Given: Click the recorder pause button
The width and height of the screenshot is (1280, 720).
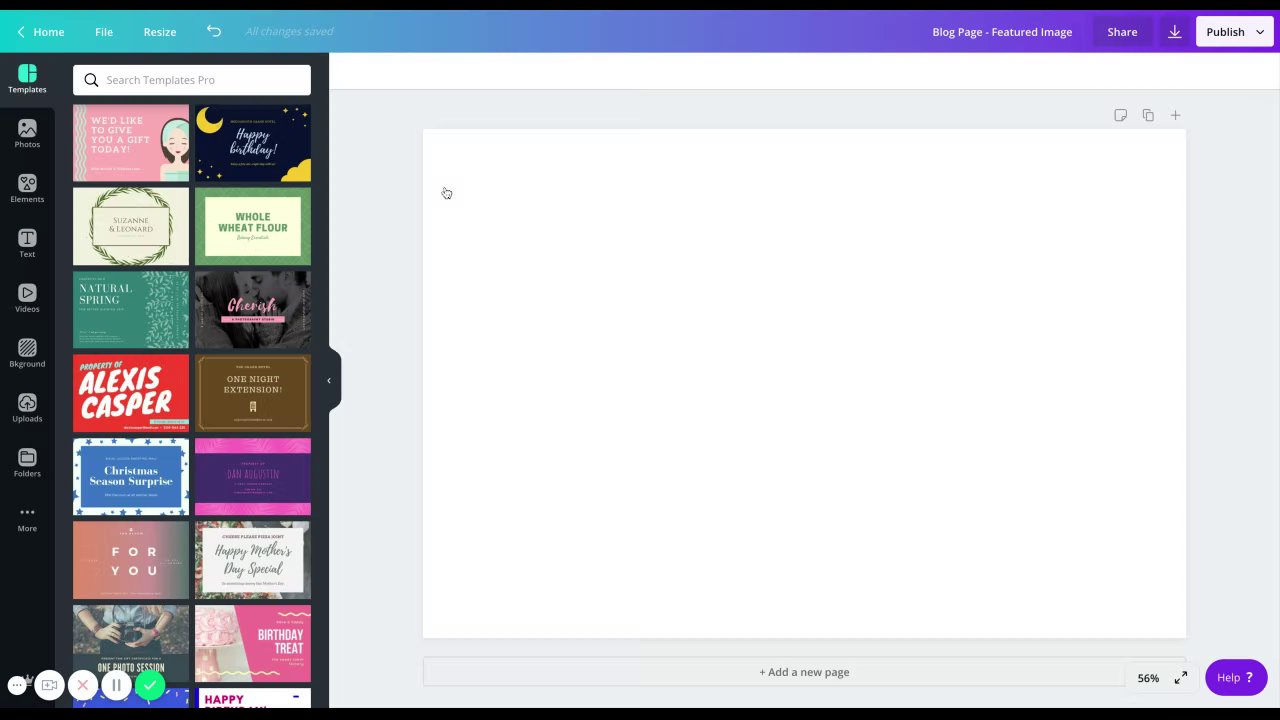Looking at the screenshot, I should coord(116,685).
